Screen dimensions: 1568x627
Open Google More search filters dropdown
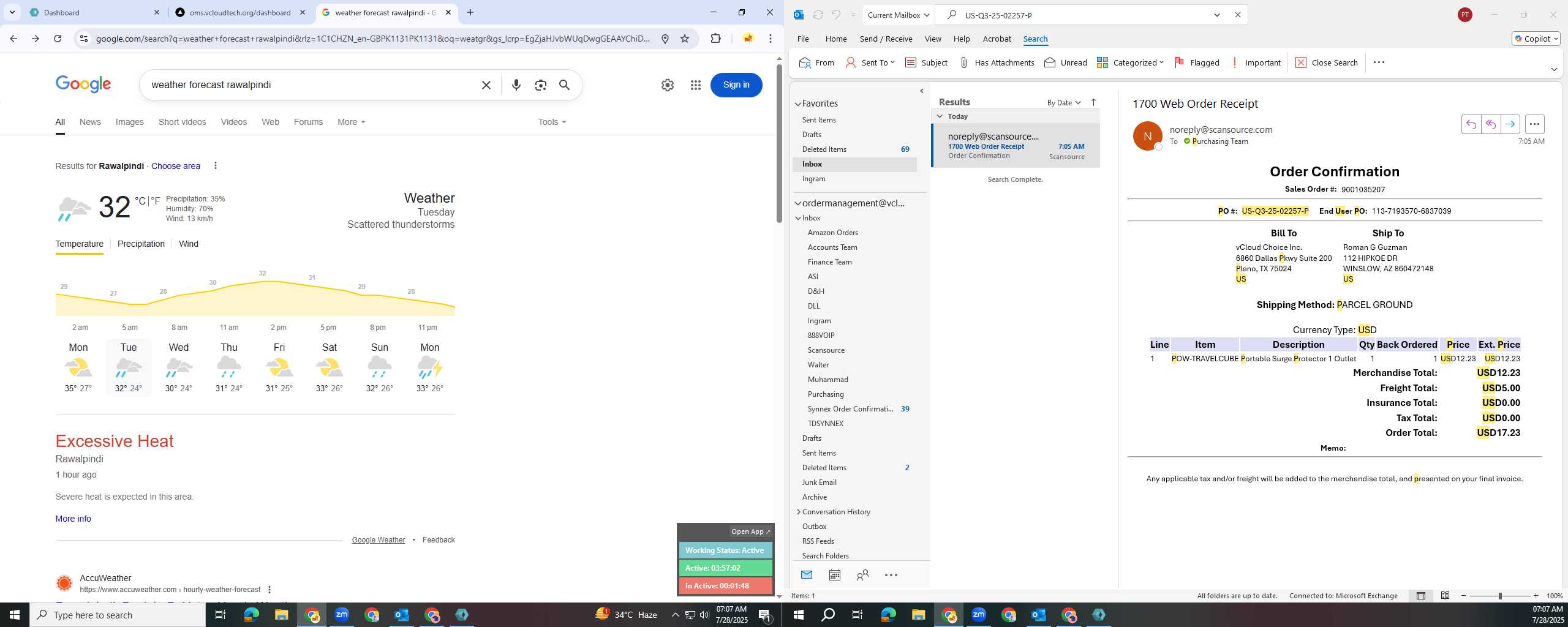tap(351, 122)
